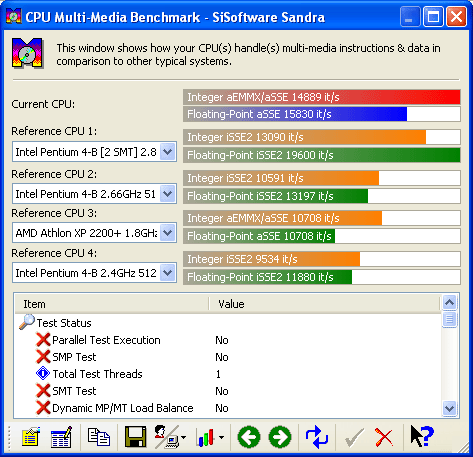Select the Total Test Threads item

click(97, 374)
